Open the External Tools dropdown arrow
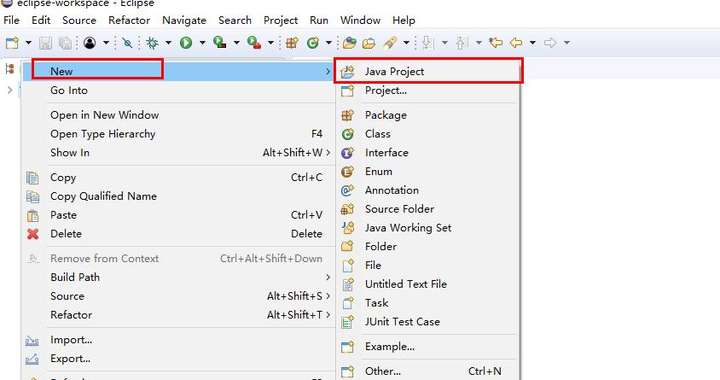 (x=270, y=43)
